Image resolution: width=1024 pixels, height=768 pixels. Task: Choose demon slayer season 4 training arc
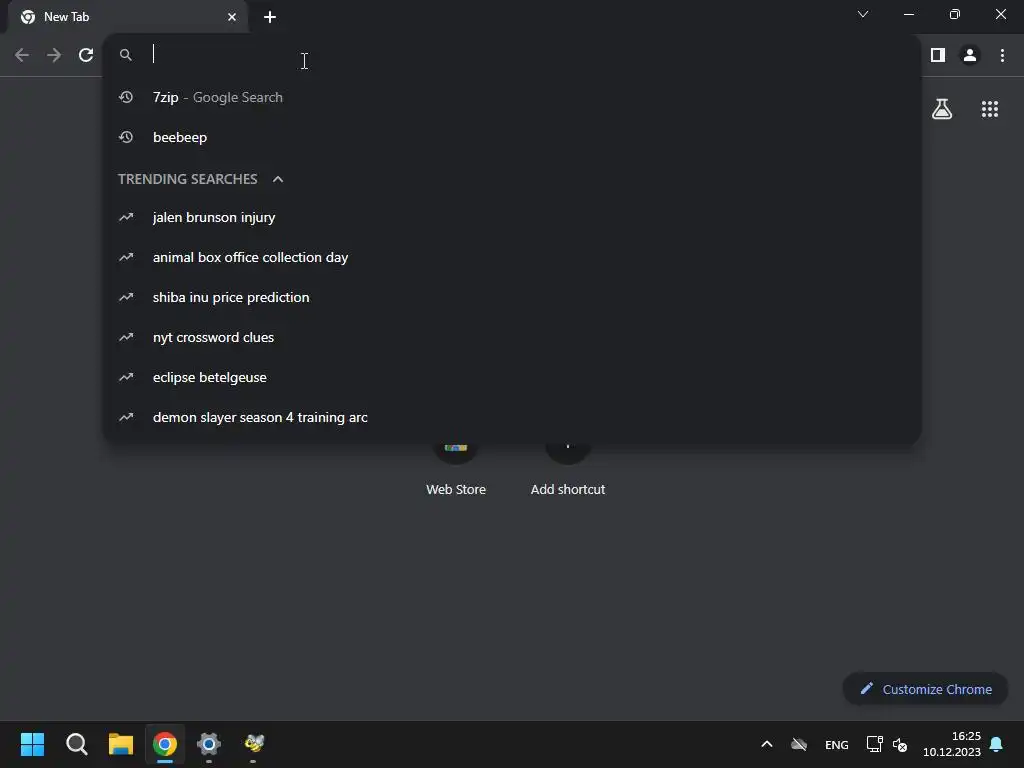coord(512,417)
